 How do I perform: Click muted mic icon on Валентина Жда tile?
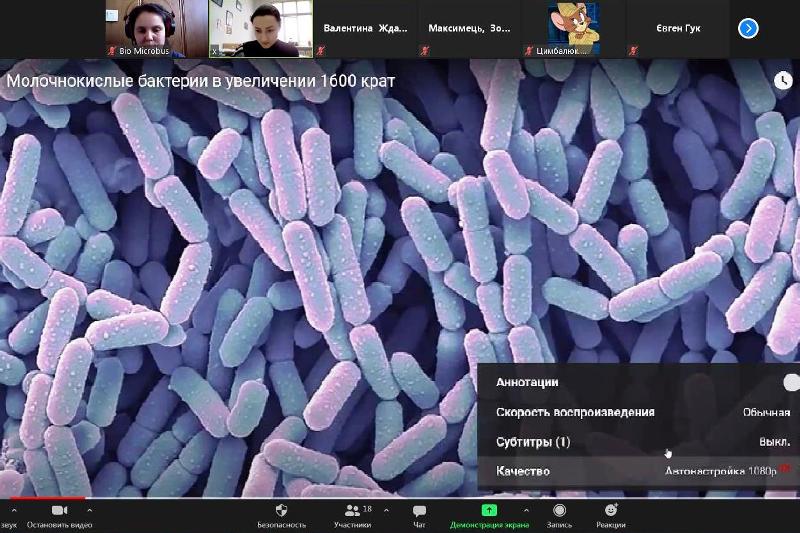[320, 50]
